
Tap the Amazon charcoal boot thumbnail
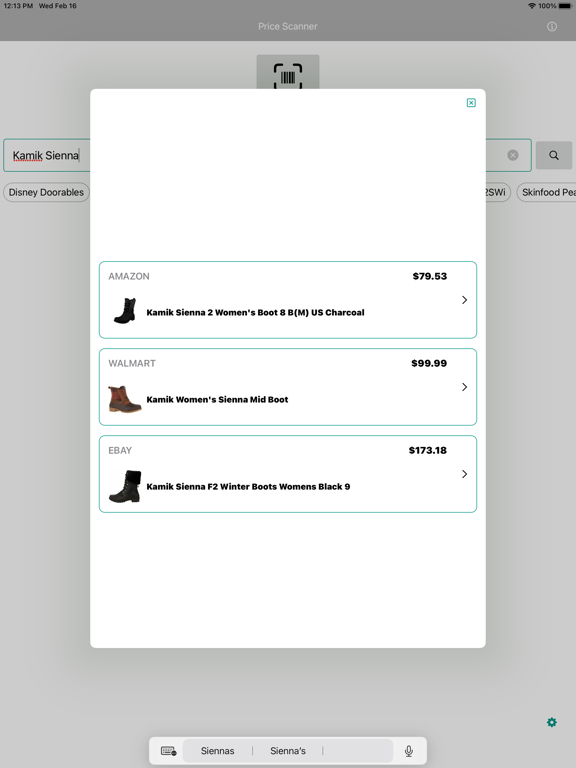[x=125, y=311]
